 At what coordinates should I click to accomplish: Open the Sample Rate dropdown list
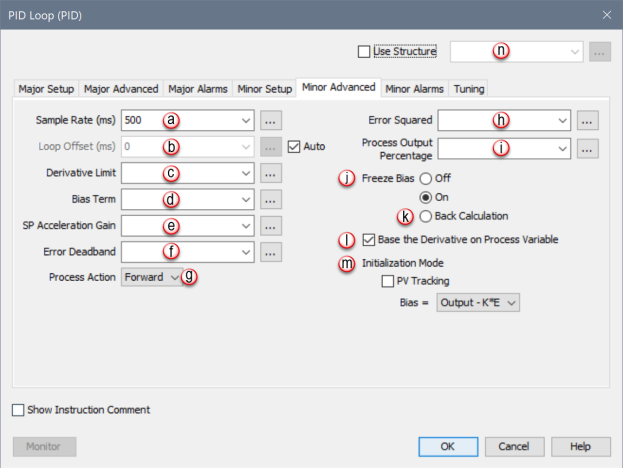(x=246, y=120)
